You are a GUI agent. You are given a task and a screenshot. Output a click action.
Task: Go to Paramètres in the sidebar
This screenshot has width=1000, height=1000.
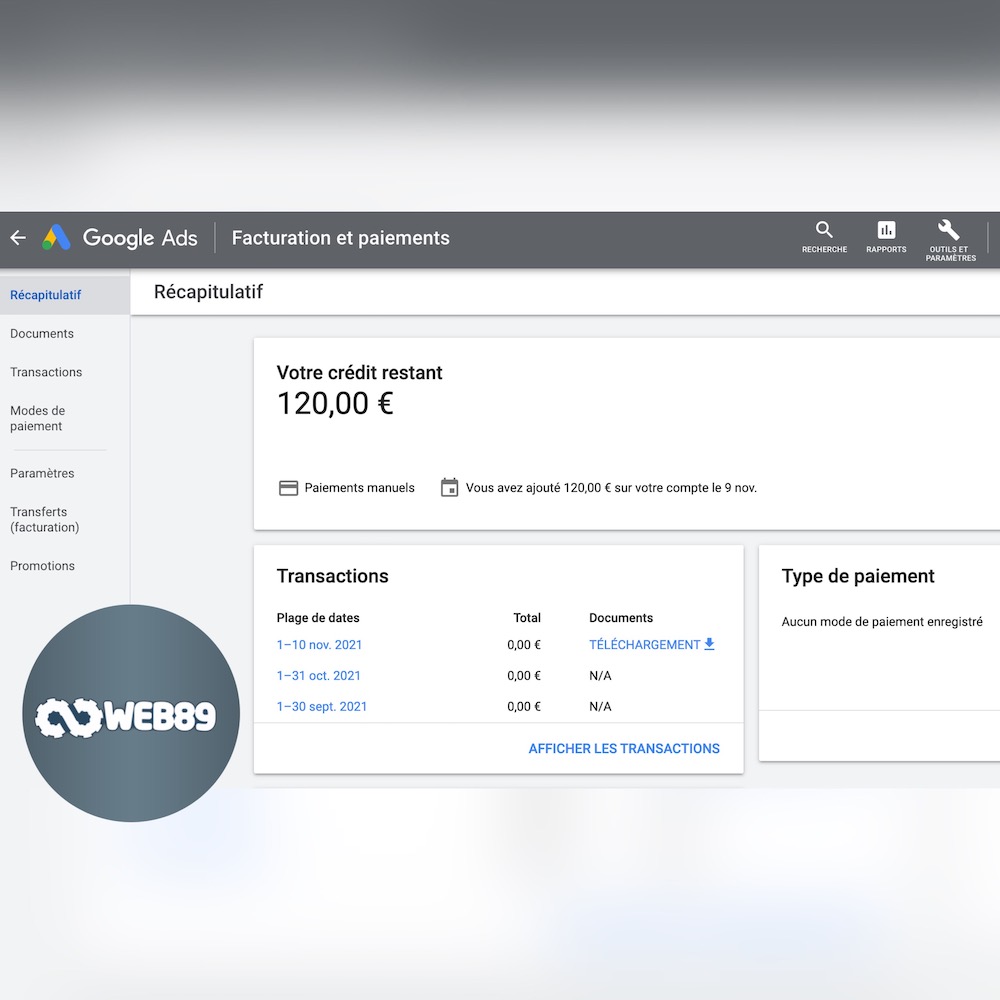click(x=42, y=473)
